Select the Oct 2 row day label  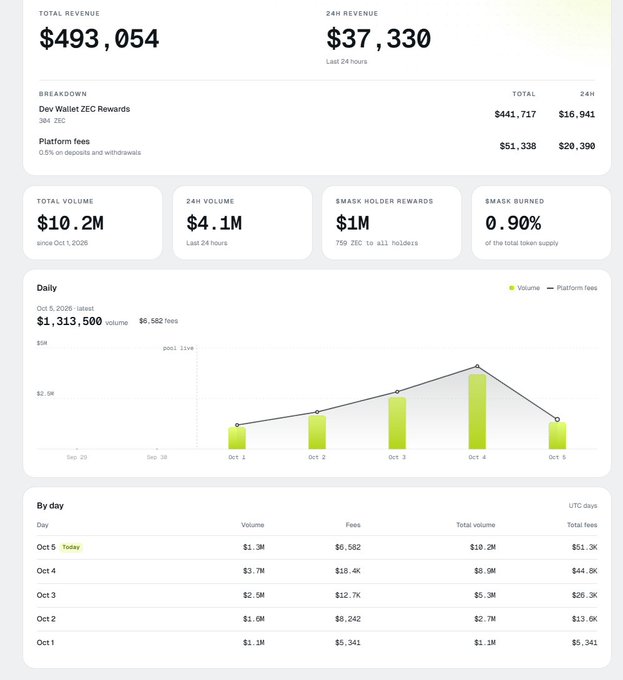[46, 619]
